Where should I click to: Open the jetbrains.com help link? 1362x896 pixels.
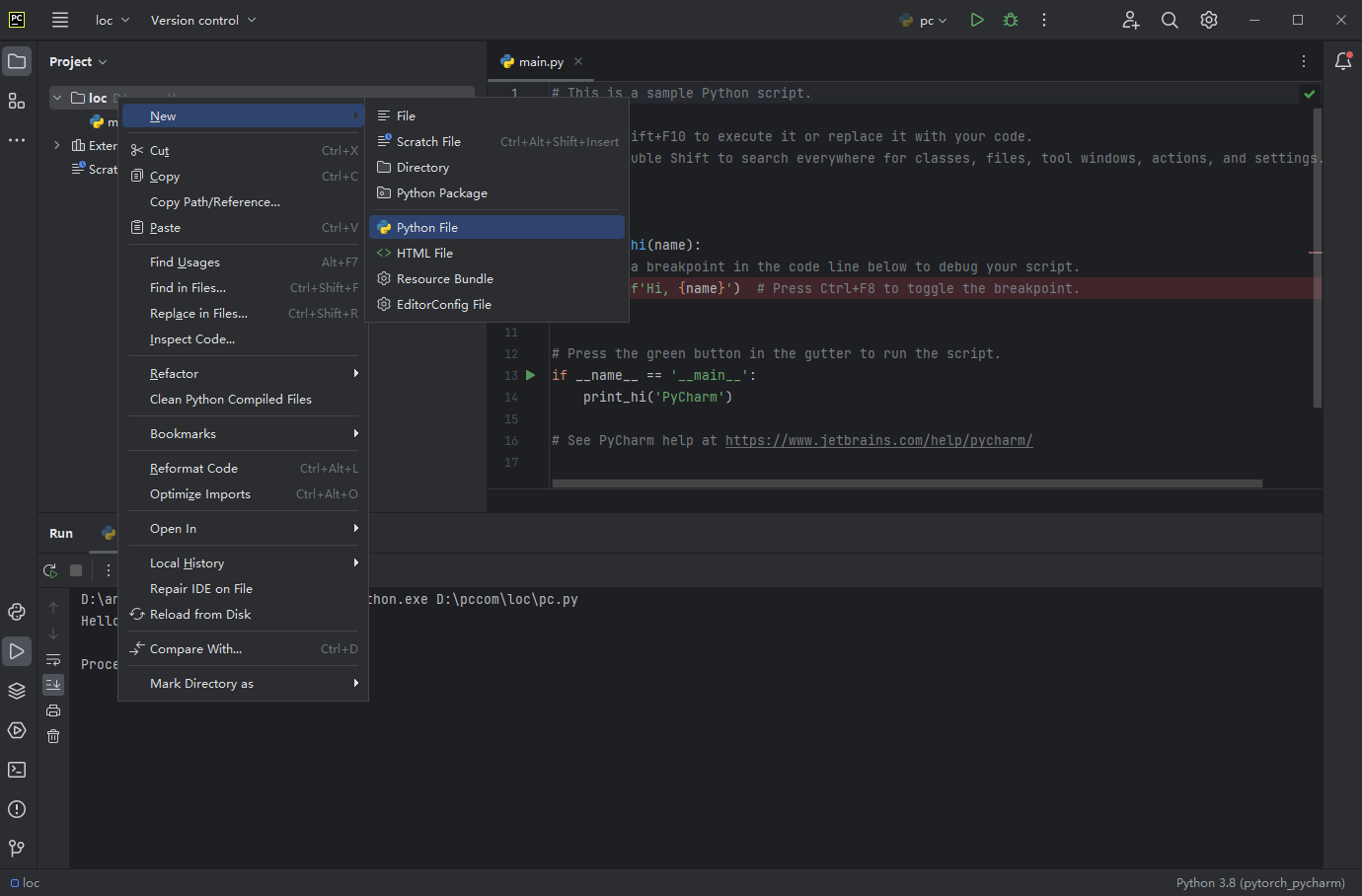878,441
